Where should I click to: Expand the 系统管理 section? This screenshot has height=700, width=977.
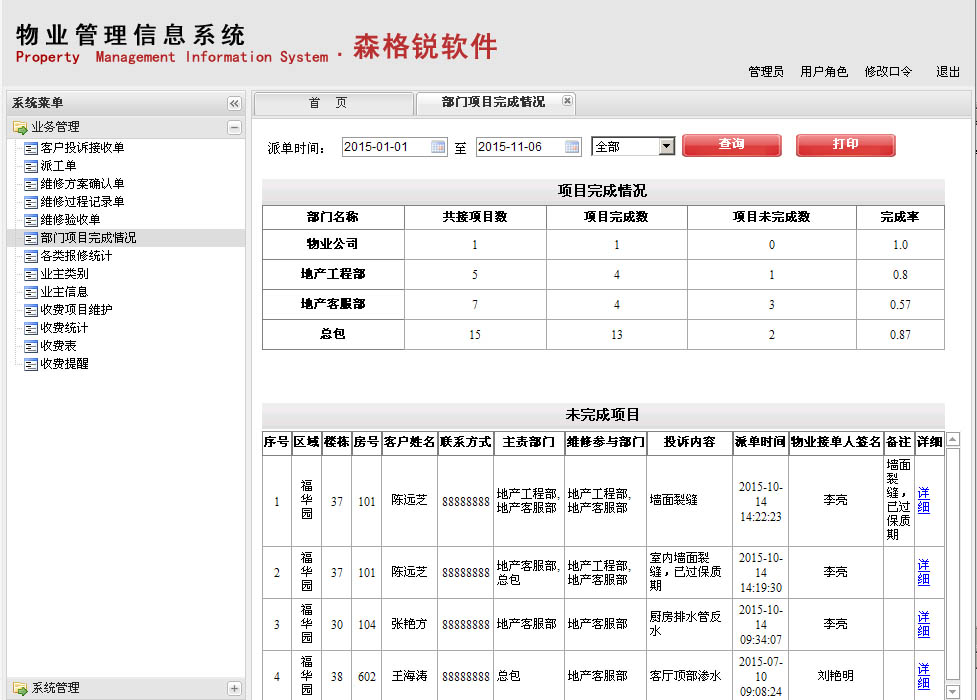coord(234,688)
